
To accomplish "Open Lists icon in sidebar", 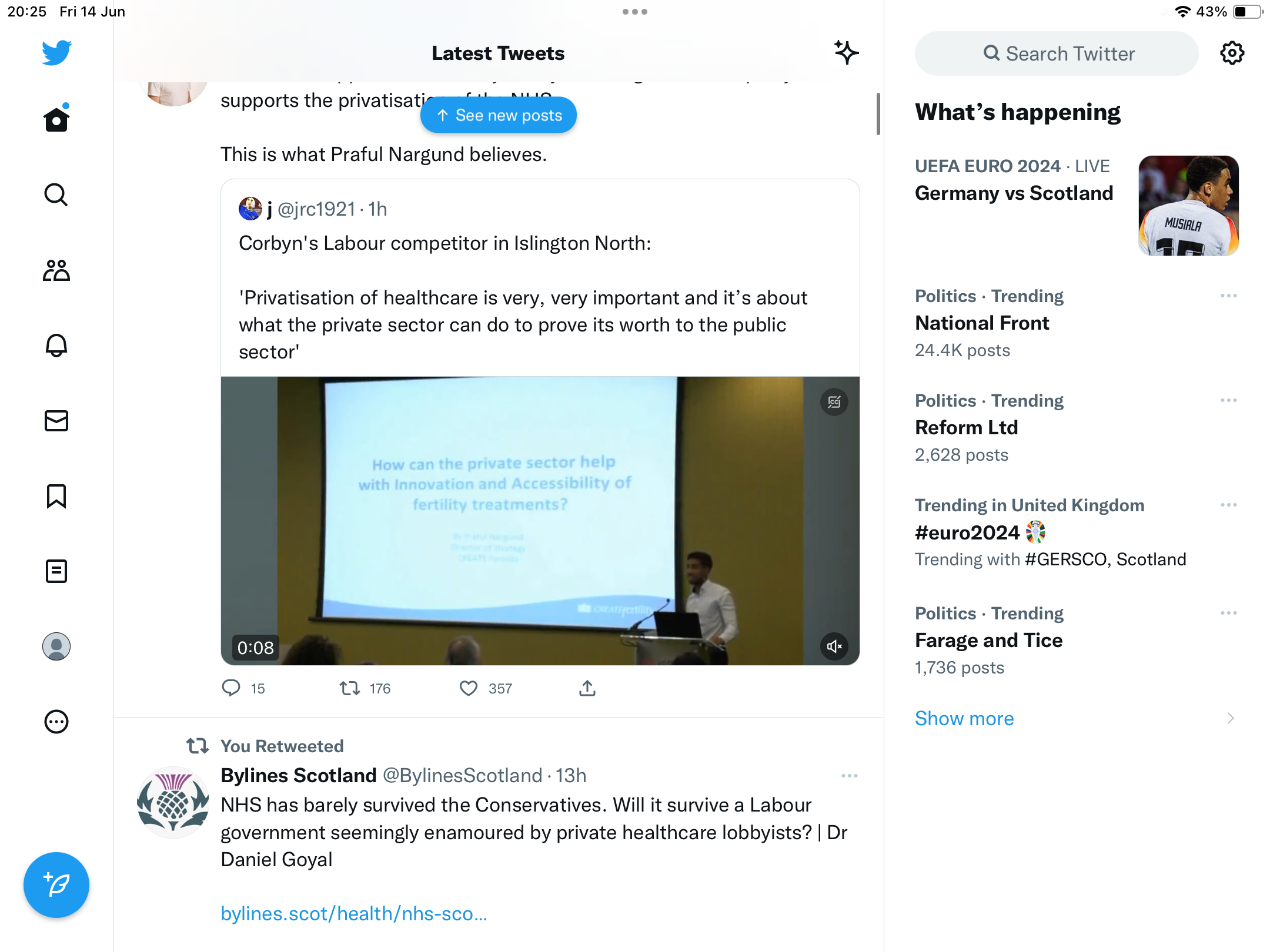I will coord(56,571).
